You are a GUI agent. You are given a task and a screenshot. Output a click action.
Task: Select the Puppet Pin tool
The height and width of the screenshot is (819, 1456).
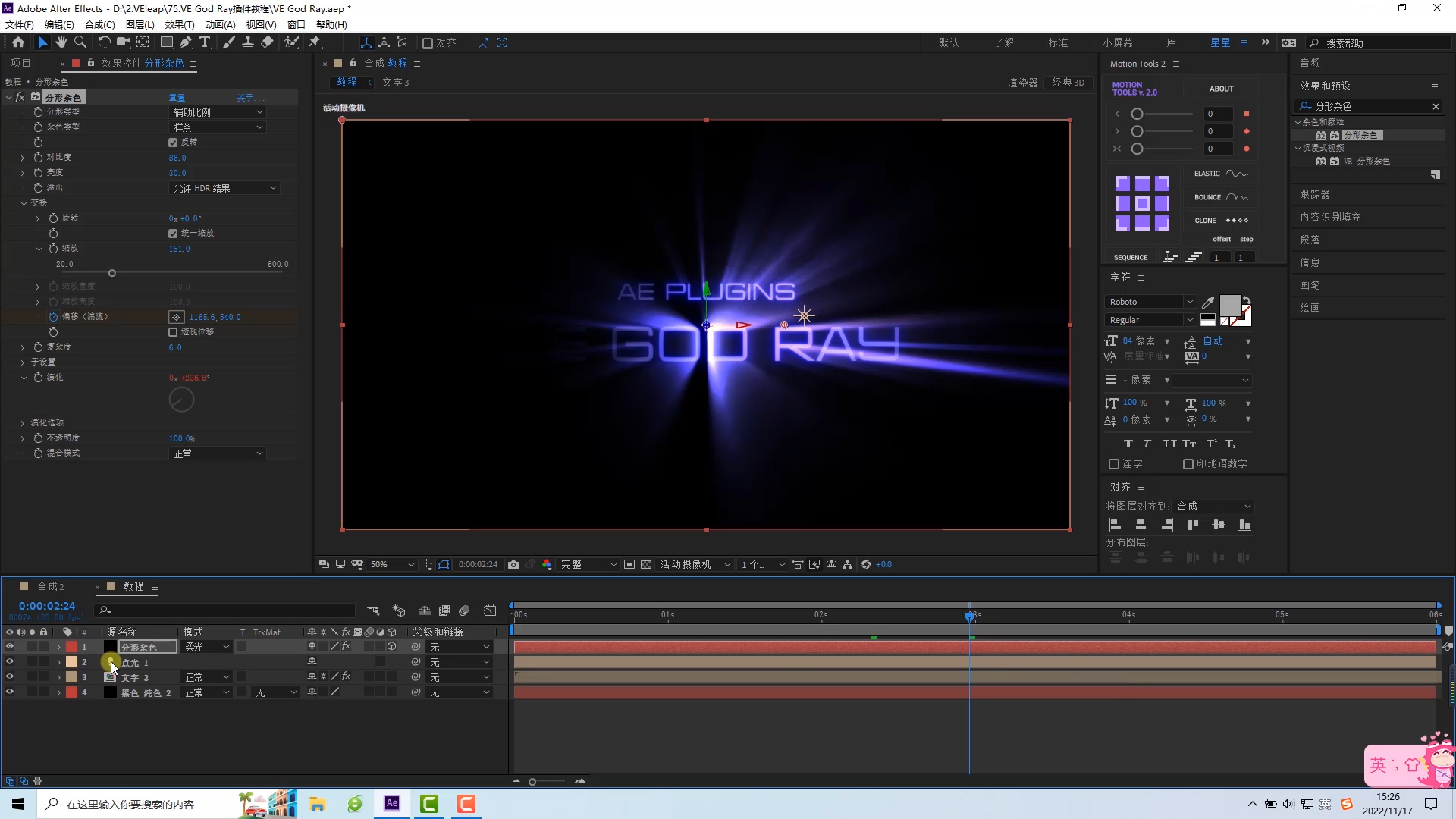315,42
